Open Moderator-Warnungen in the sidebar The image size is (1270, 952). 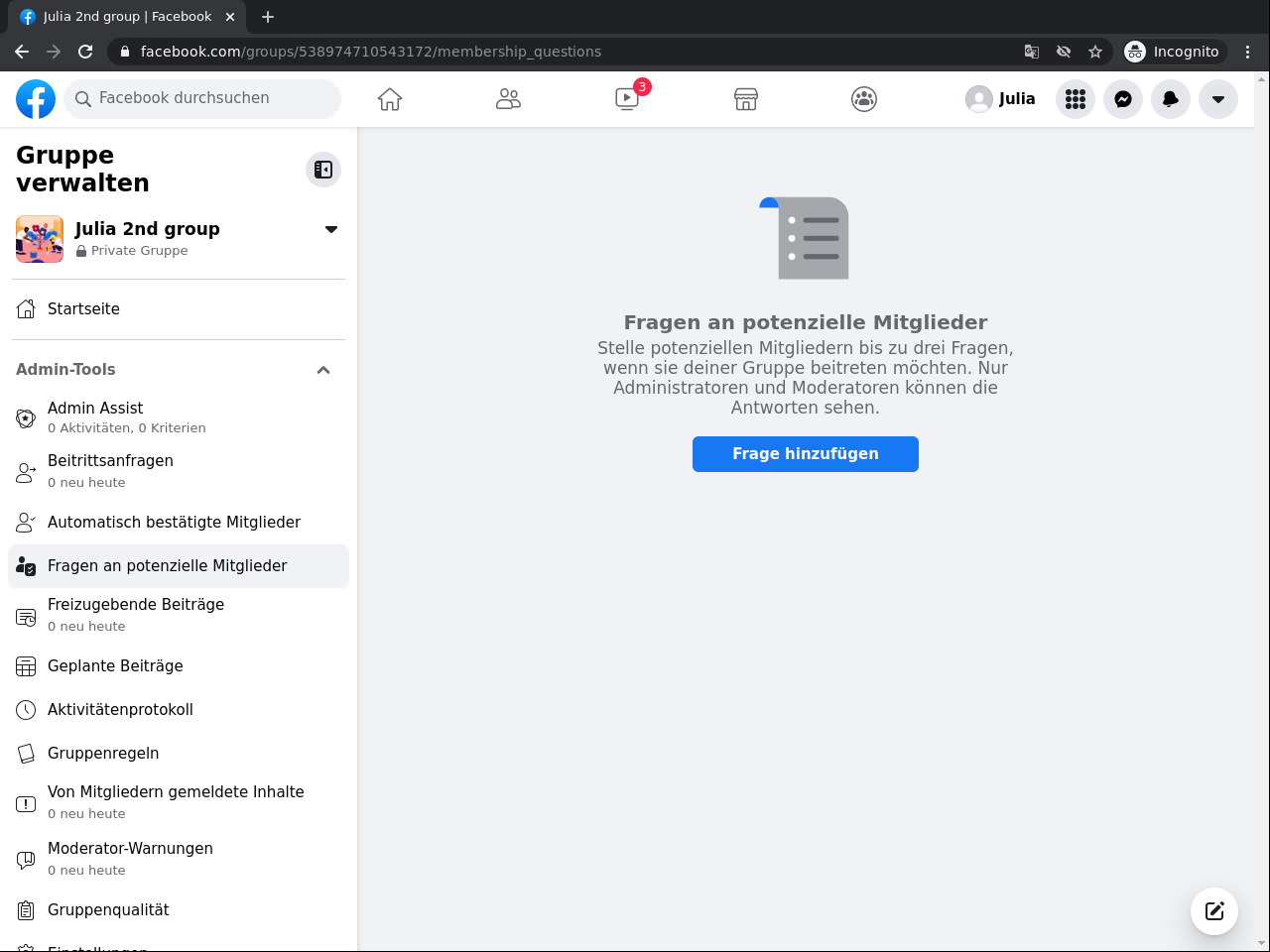tap(179, 859)
